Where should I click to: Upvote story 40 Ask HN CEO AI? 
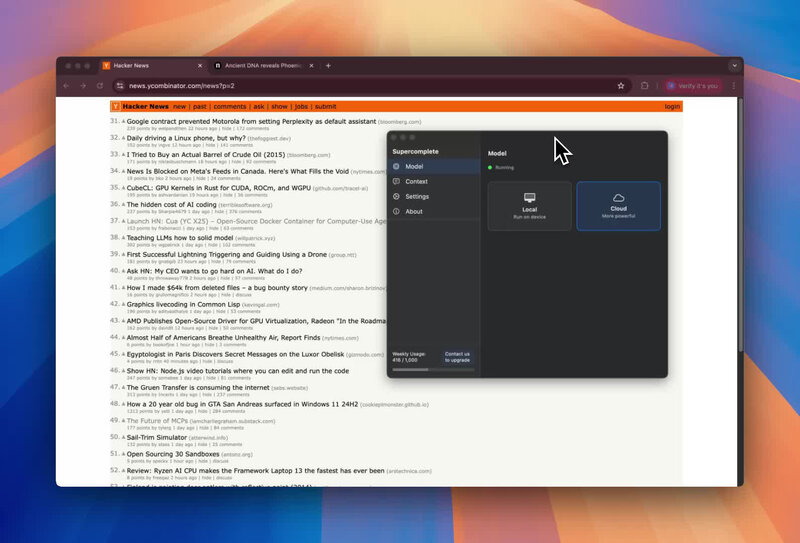pyautogui.click(x=123, y=272)
